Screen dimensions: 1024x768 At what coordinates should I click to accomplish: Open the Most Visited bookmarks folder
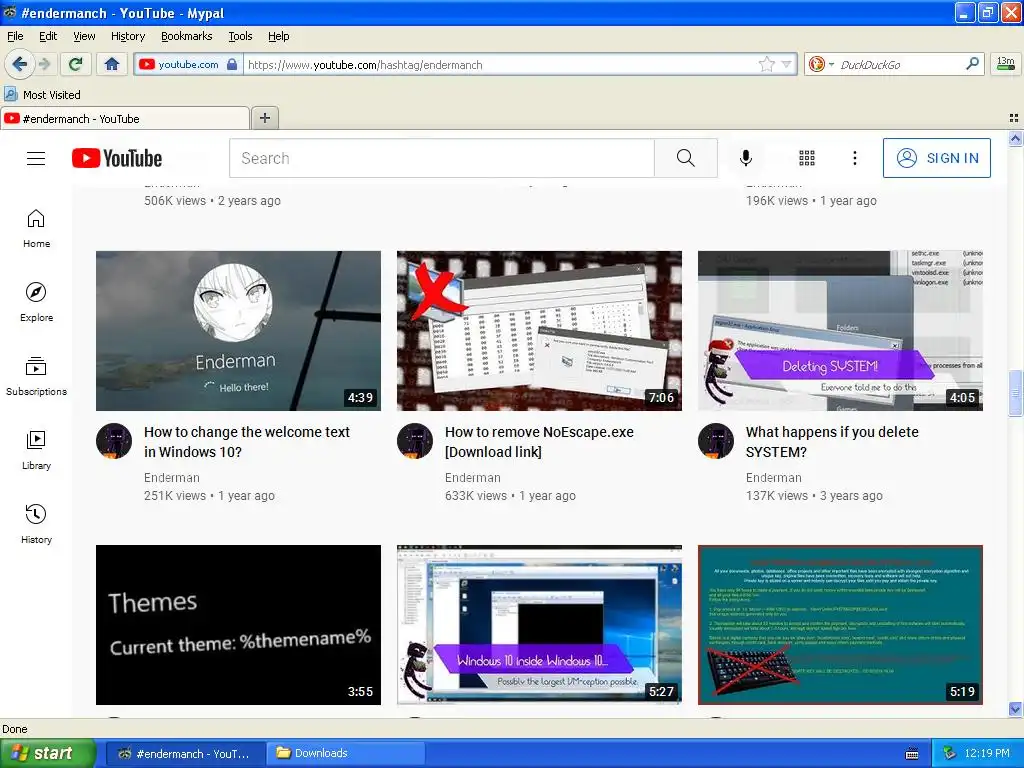pos(42,95)
